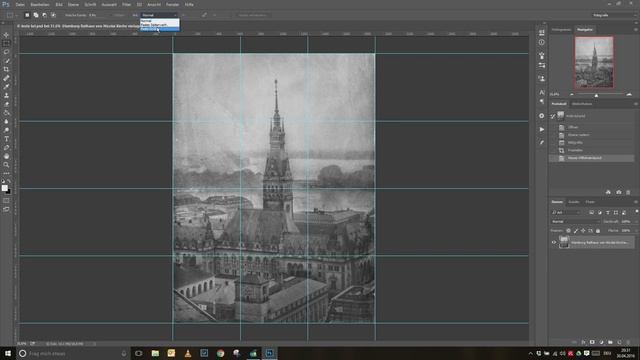The height and width of the screenshot is (360, 640).
Task: Select intersect with selection mode
Action: point(53,15)
